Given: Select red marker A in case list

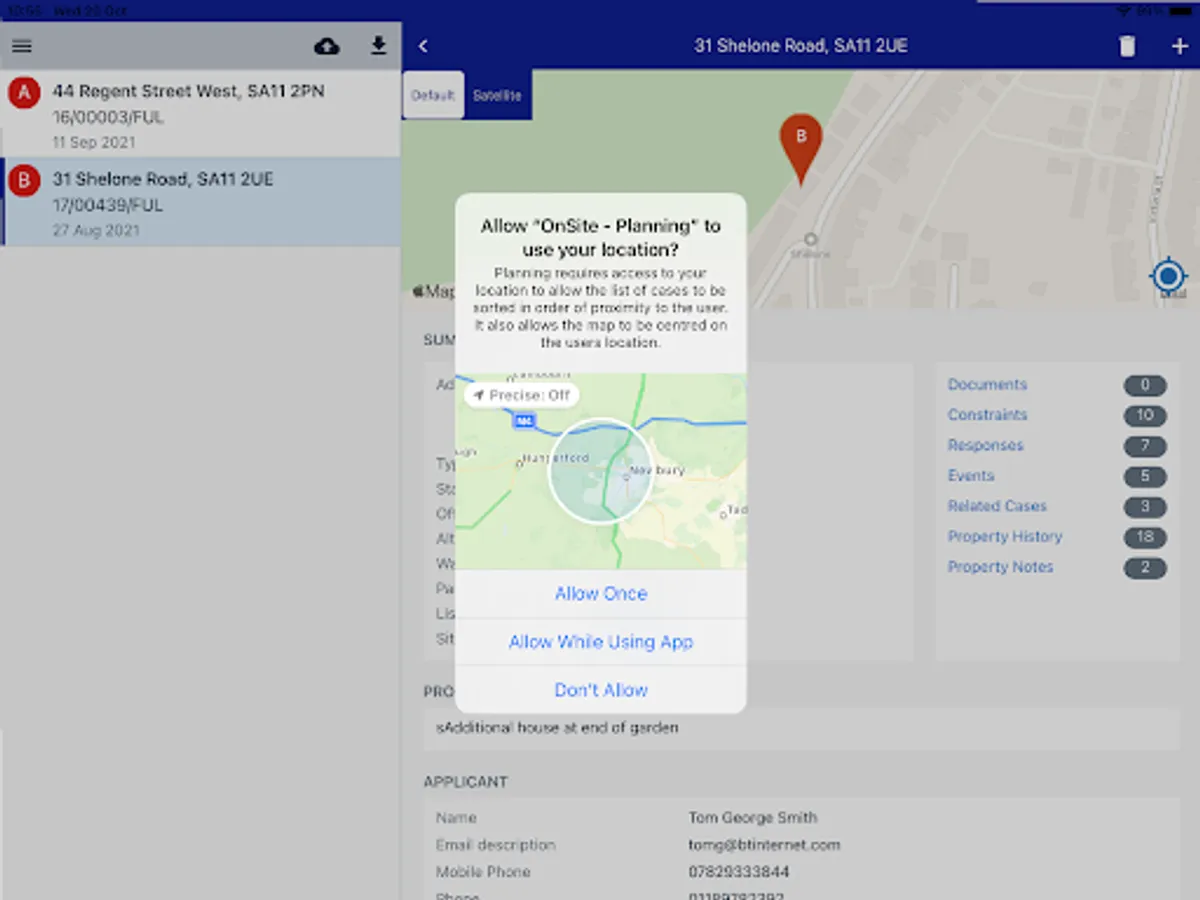Looking at the screenshot, I should (x=24, y=94).
